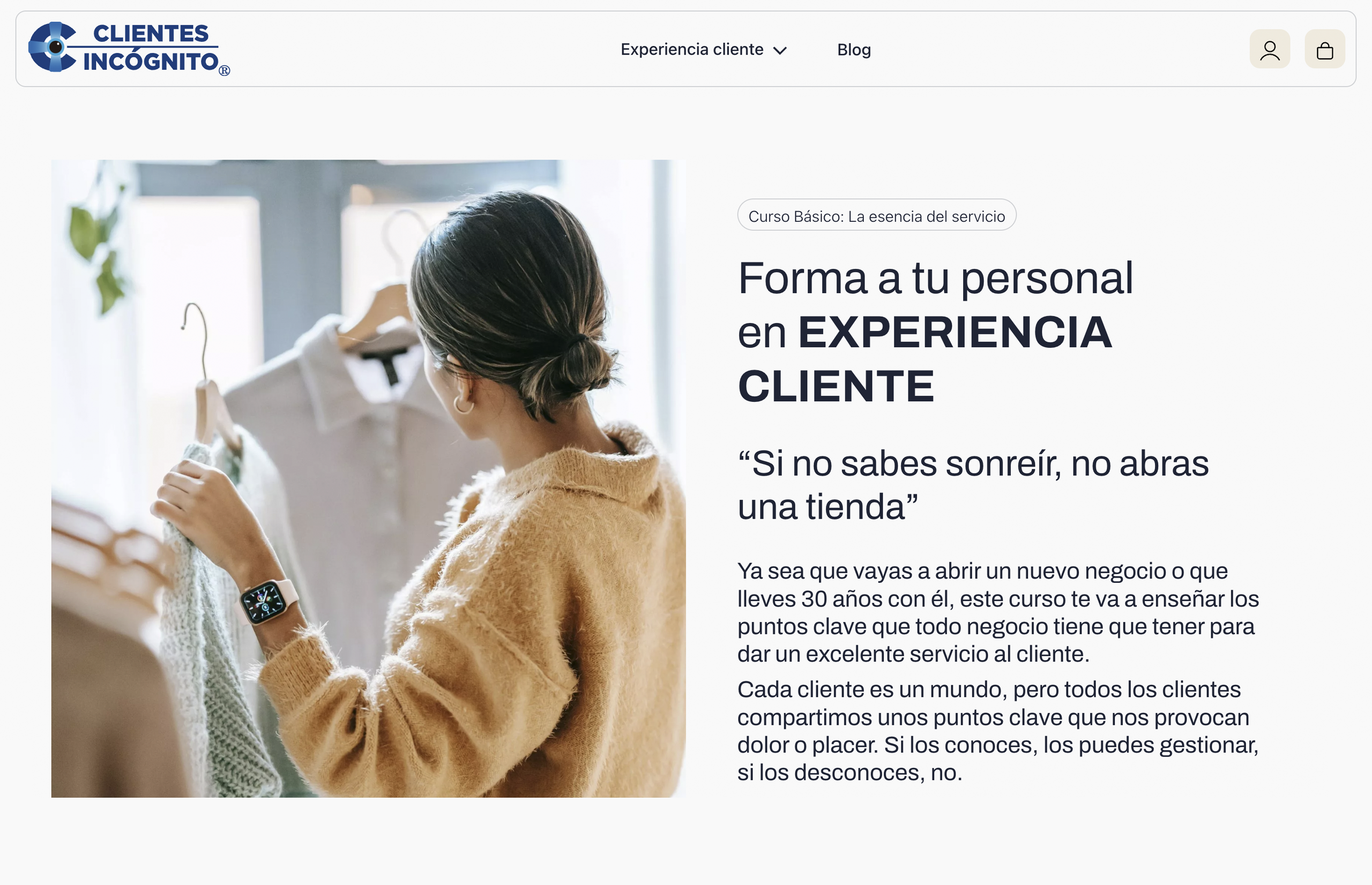The width and height of the screenshot is (1372, 885).
Task: Click the paragraph starting Ya sea que
Action: pyautogui.click(x=998, y=613)
